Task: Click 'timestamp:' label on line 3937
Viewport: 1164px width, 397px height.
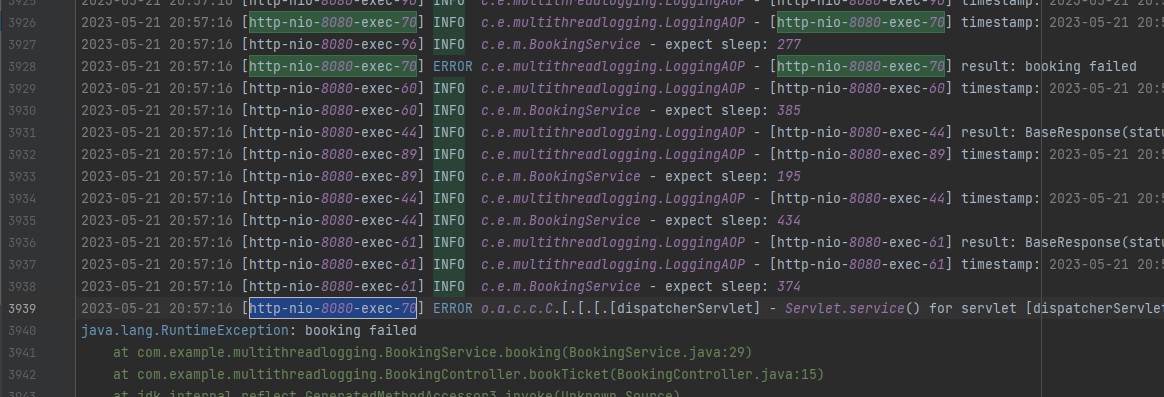Action: (x=1001, y=264)
